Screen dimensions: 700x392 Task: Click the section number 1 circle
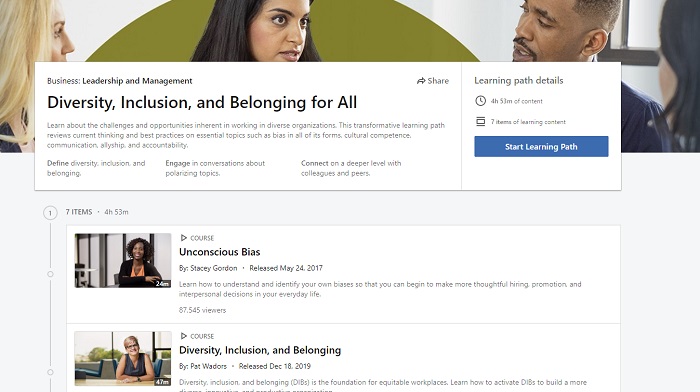(50, 213)
